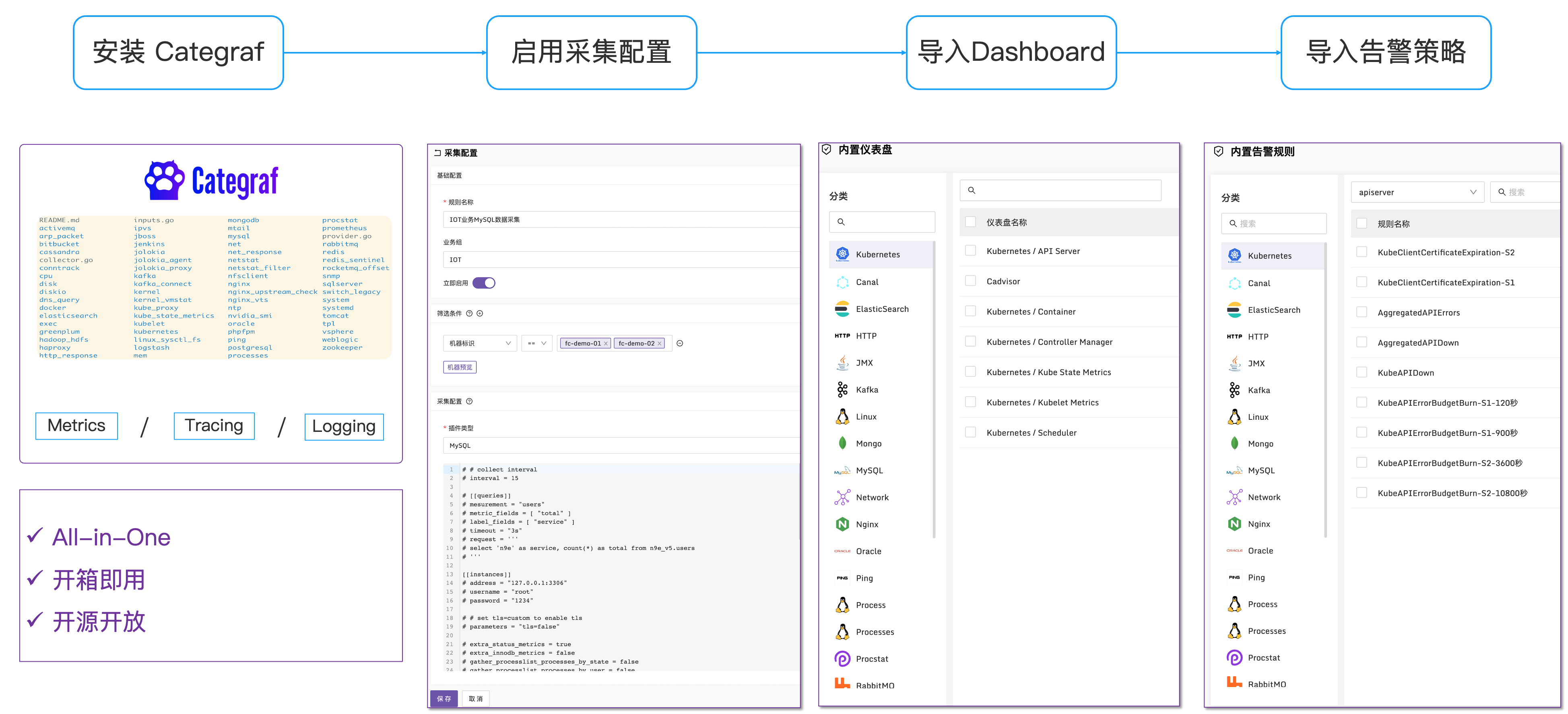This screenshot has width=1568, height=714.
Task: Click the Kafka icon in alert rule categories
Action: point(1234,390)
